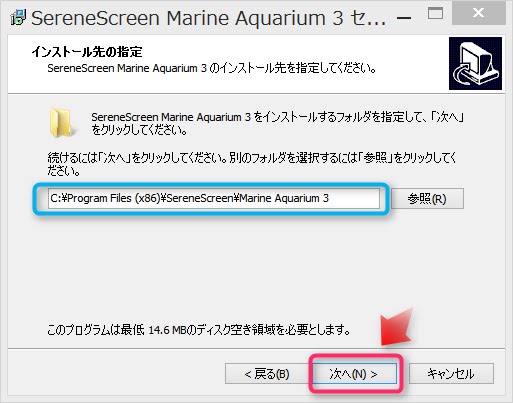The image size is (513, 403).
Task: Click the instruction text beside the folder icon
Action: coord(278,123)
